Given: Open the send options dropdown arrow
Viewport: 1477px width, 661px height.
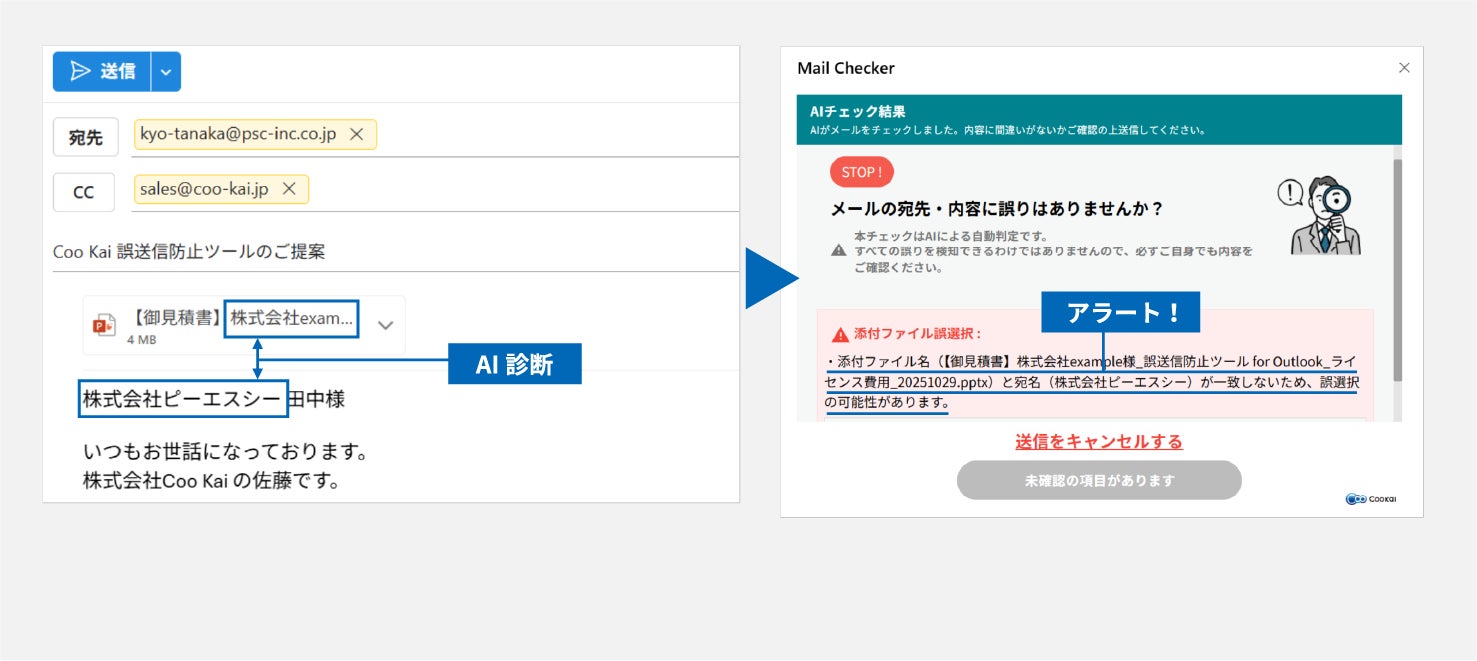Looking at the screenshot, I should coord(166,72).
